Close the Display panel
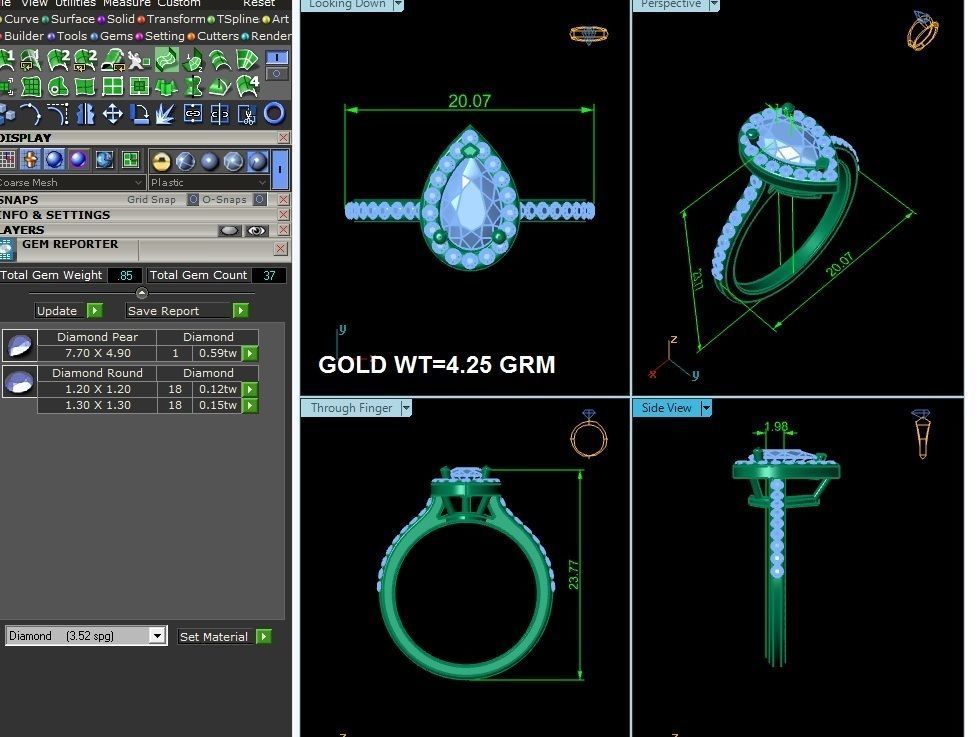The image size is (979, 737). pyautogui.click(x=283, y=137)
